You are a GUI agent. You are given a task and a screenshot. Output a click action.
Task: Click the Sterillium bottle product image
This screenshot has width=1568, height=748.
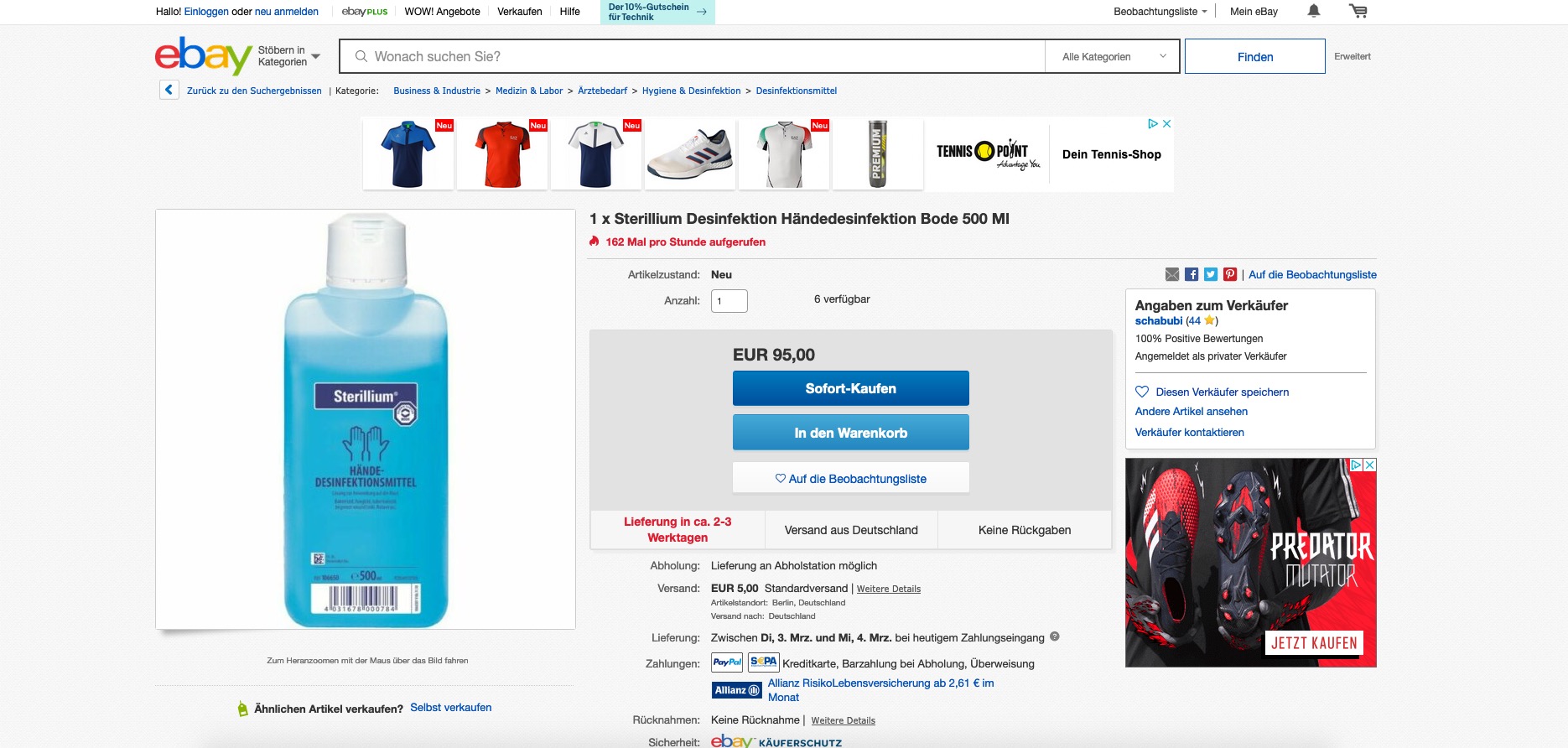point(366,419)
